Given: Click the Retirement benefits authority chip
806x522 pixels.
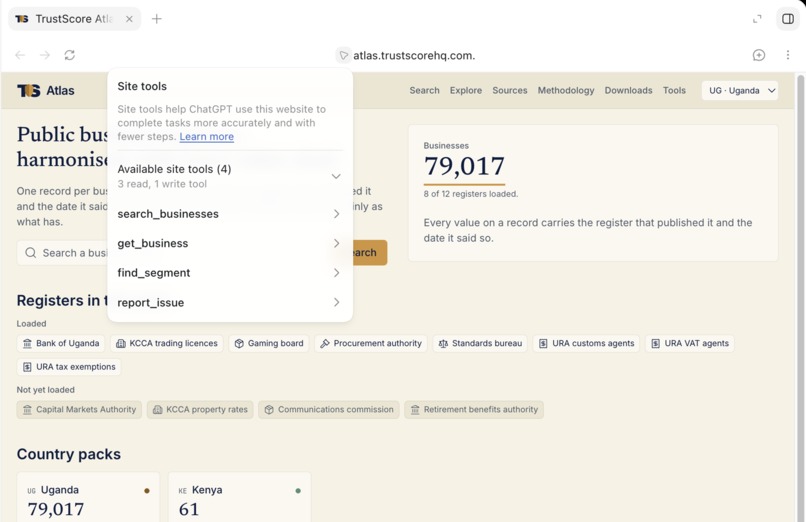Looking at the screenshot, I should [x=474, y=409].
